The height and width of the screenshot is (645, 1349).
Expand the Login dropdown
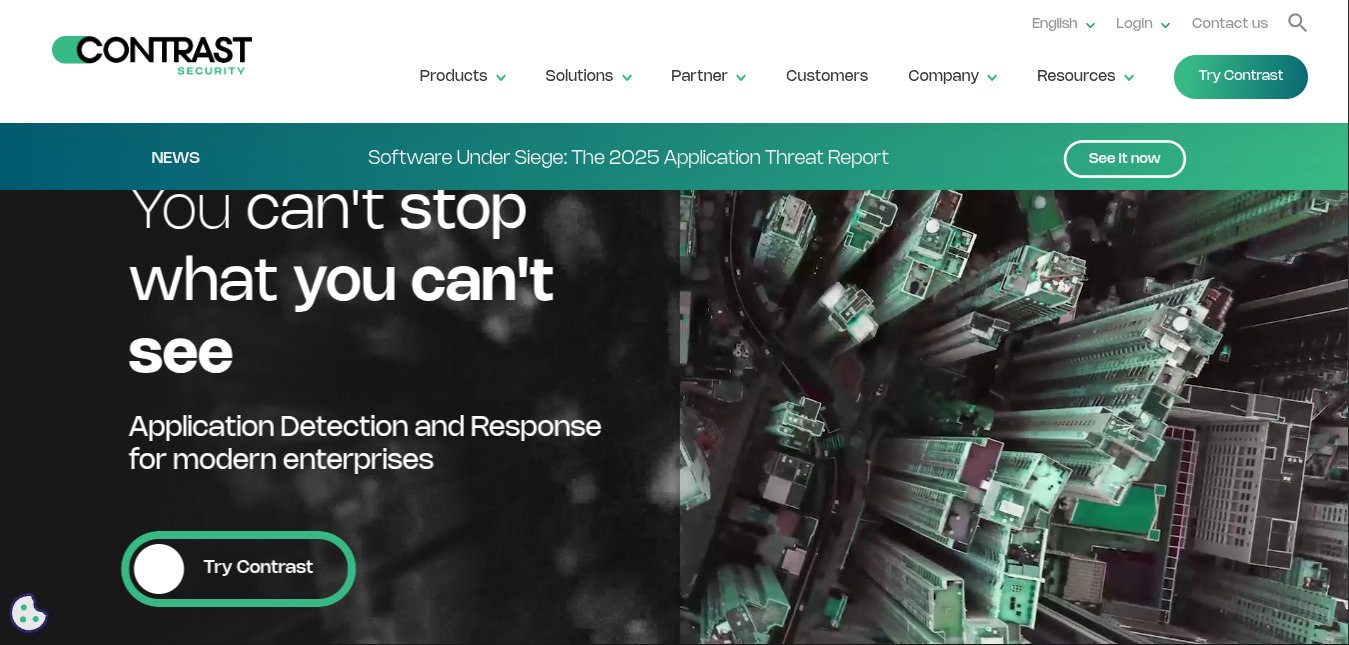(1143, 23)
